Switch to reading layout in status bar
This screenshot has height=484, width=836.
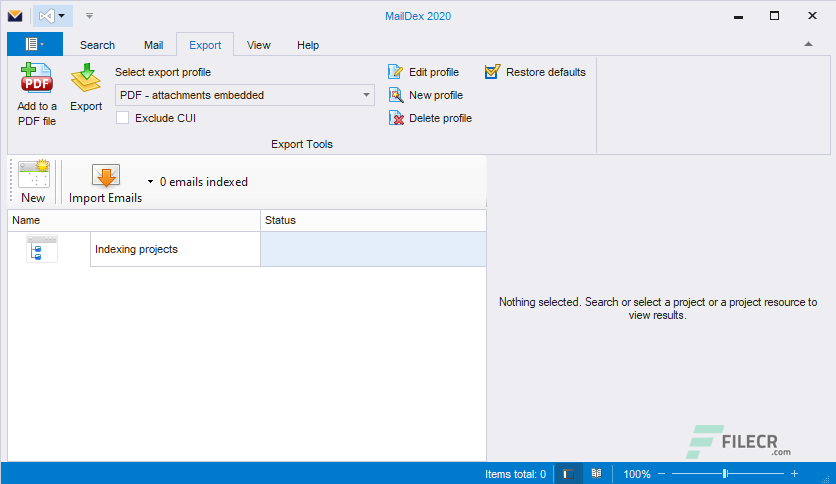click(596, 473)
